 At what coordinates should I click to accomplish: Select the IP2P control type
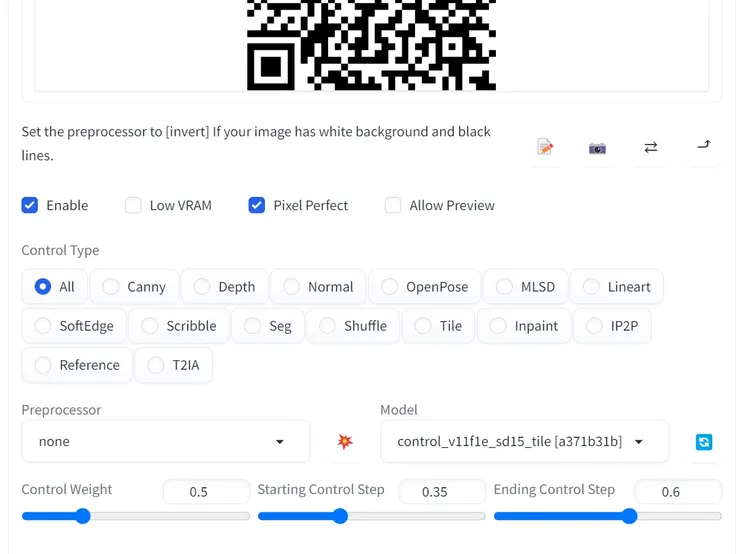[x=612, y=326]
